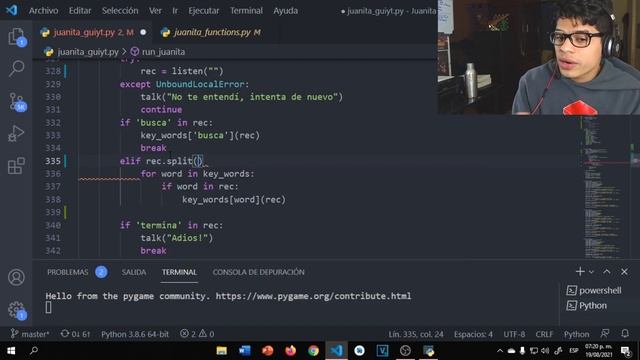Screen dimensions: 640x360
Task: Click Lín. 335, col. 24 indicator
Action: [416, 334]
